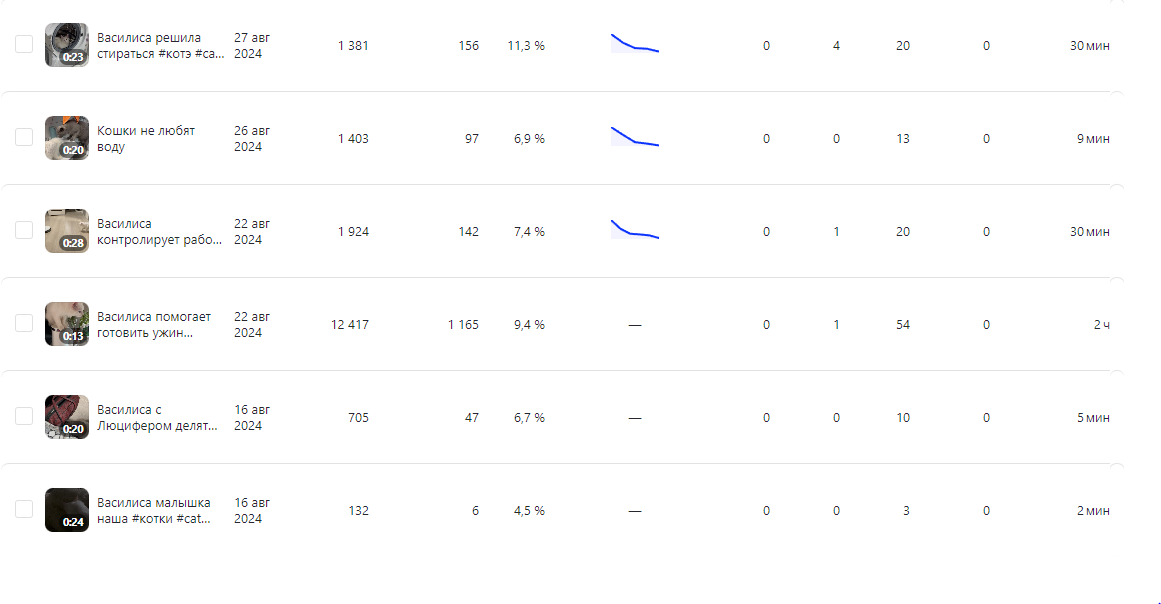Image resolution: width=1161 pixels, height=604 pixels.
Task: Tick checkbox for "Кошки не любят воду"
Action: 24,138
